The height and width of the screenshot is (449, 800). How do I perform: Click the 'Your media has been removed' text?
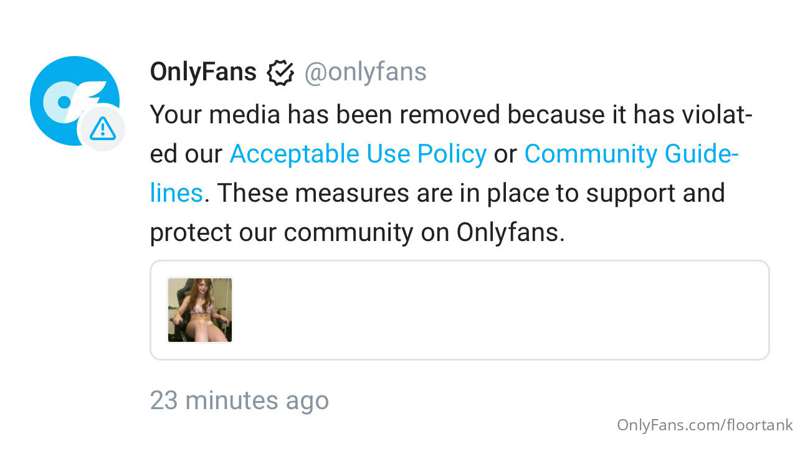(325, 114)
